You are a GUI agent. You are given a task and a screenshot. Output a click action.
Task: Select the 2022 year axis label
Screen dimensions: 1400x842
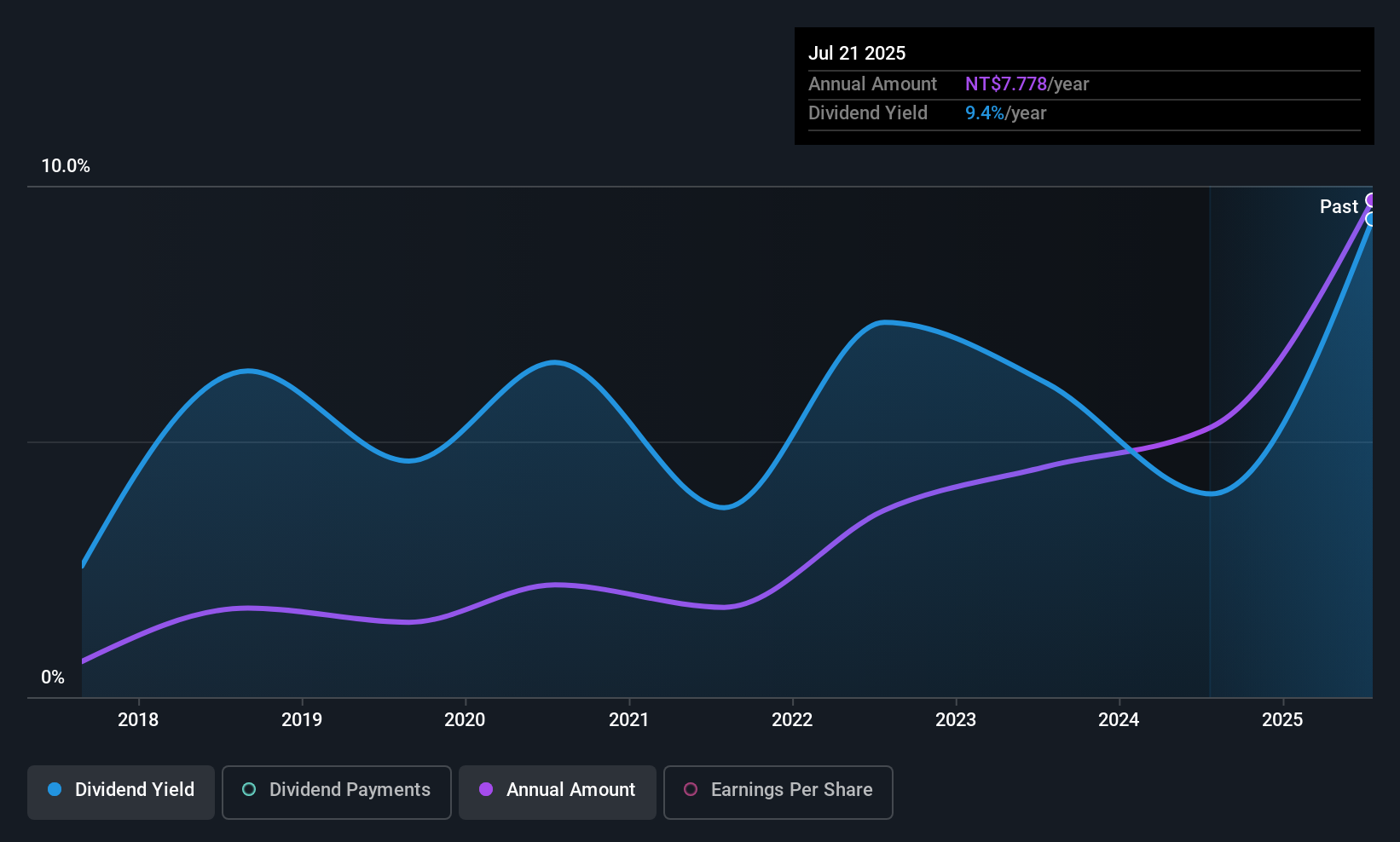tap(792, 719)
